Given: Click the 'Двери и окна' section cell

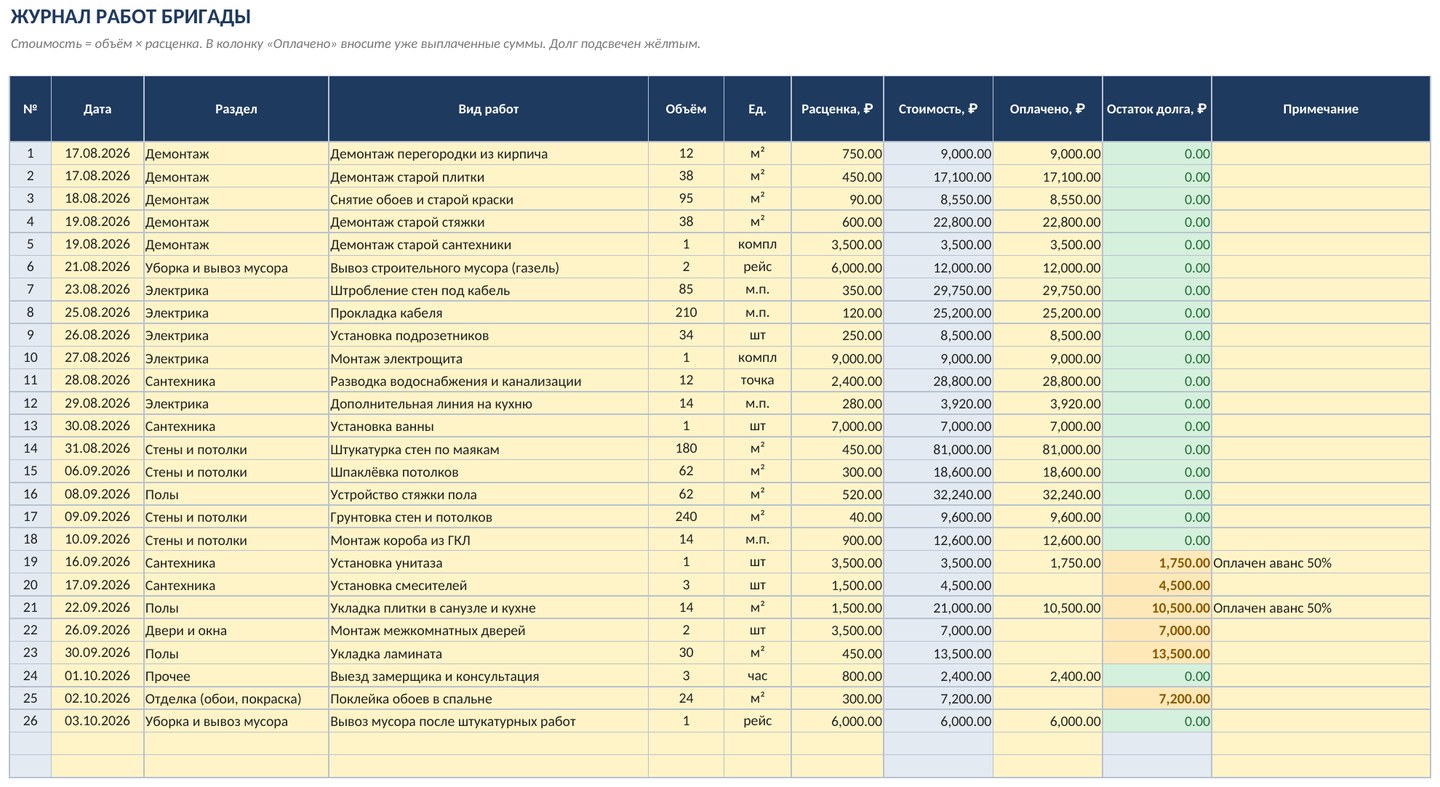Looking at the screenshot, I should (236, 630).
